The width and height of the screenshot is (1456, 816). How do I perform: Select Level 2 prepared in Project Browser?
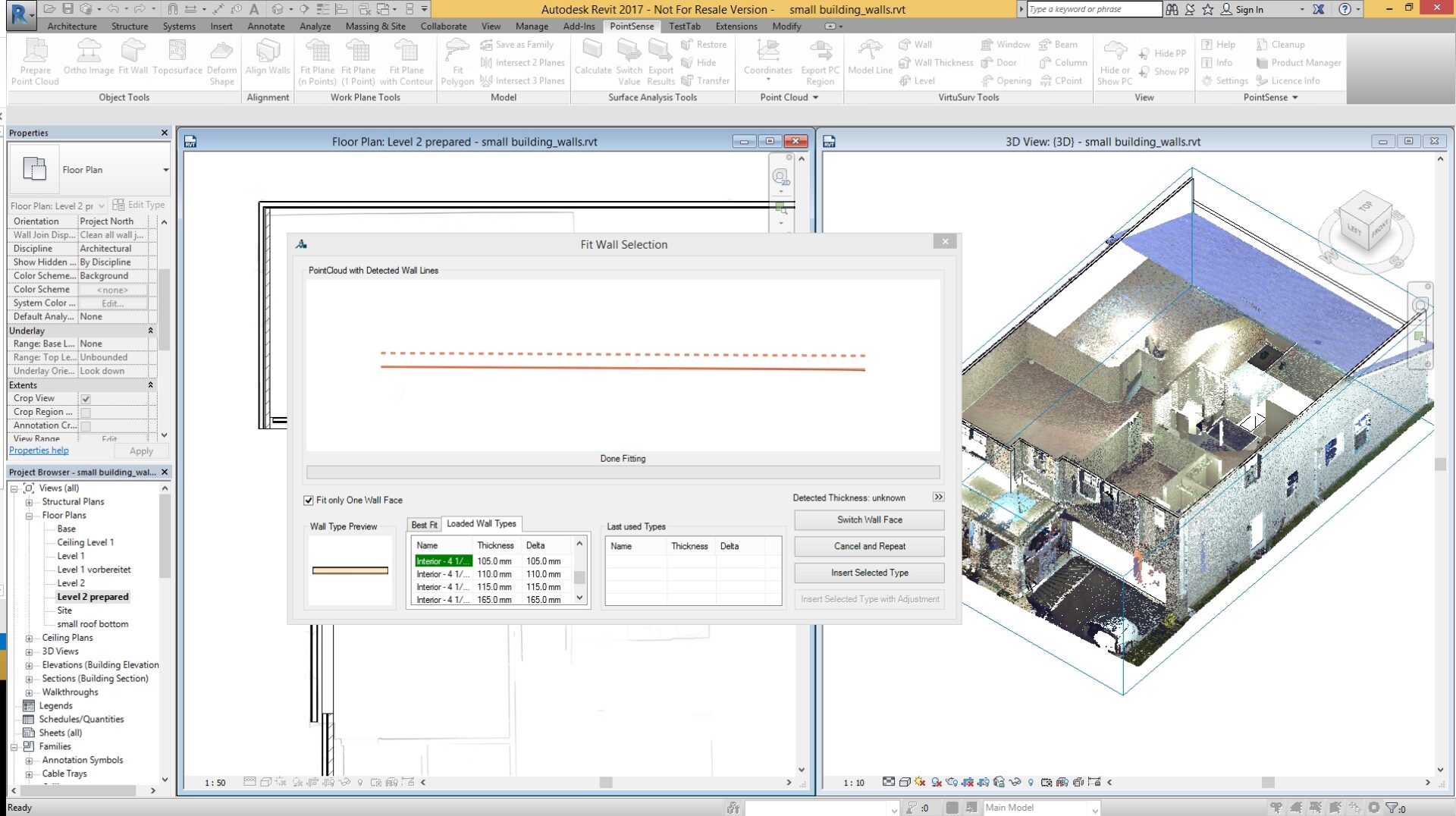click(x=93, y=598)
